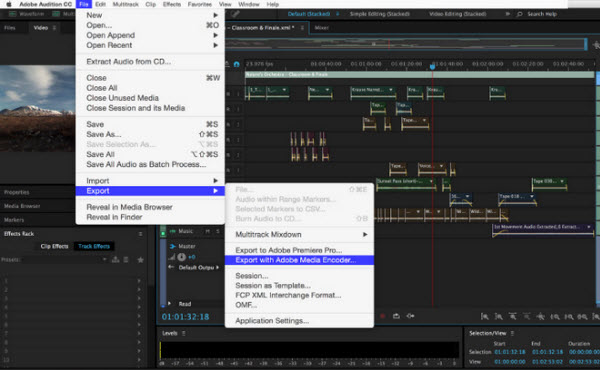Click the delete preset icon in Effects Rack
Viewport: 600px width, 370px height.
[126, 260]
